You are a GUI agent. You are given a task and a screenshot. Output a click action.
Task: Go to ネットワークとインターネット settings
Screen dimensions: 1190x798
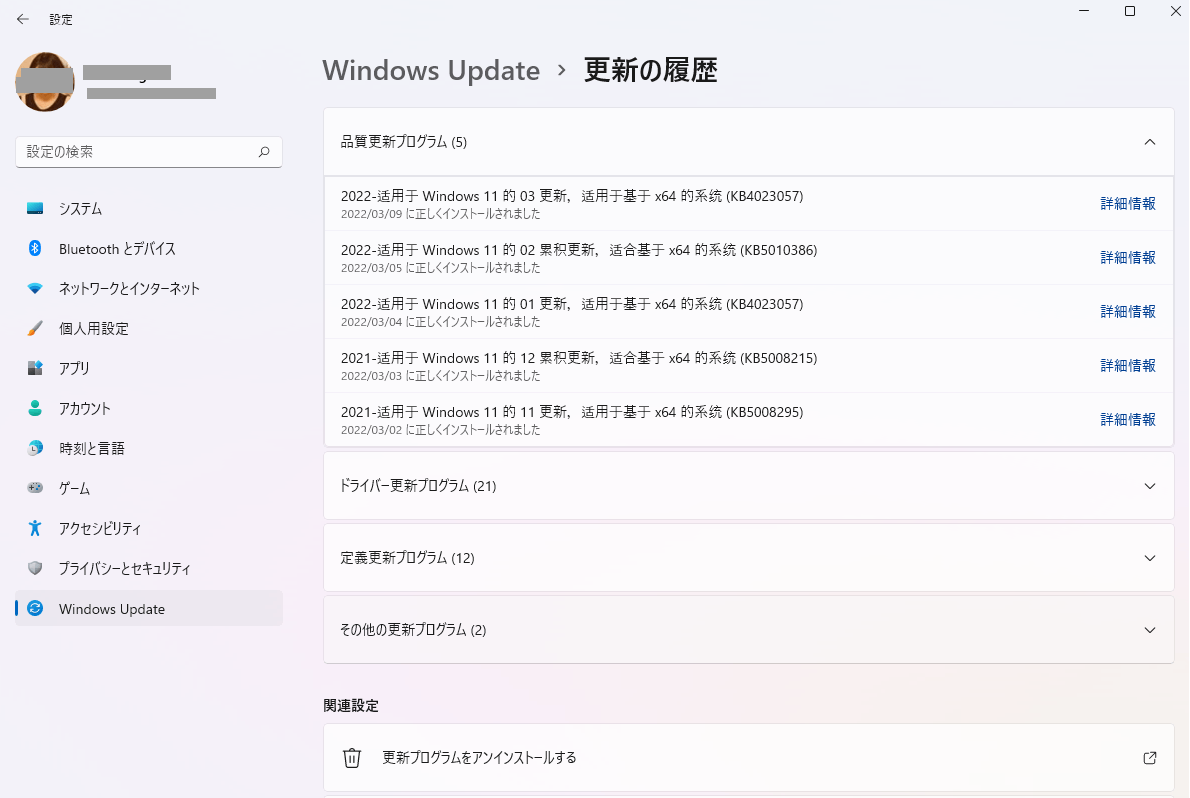pyautogui.click(x=149, y=289)
